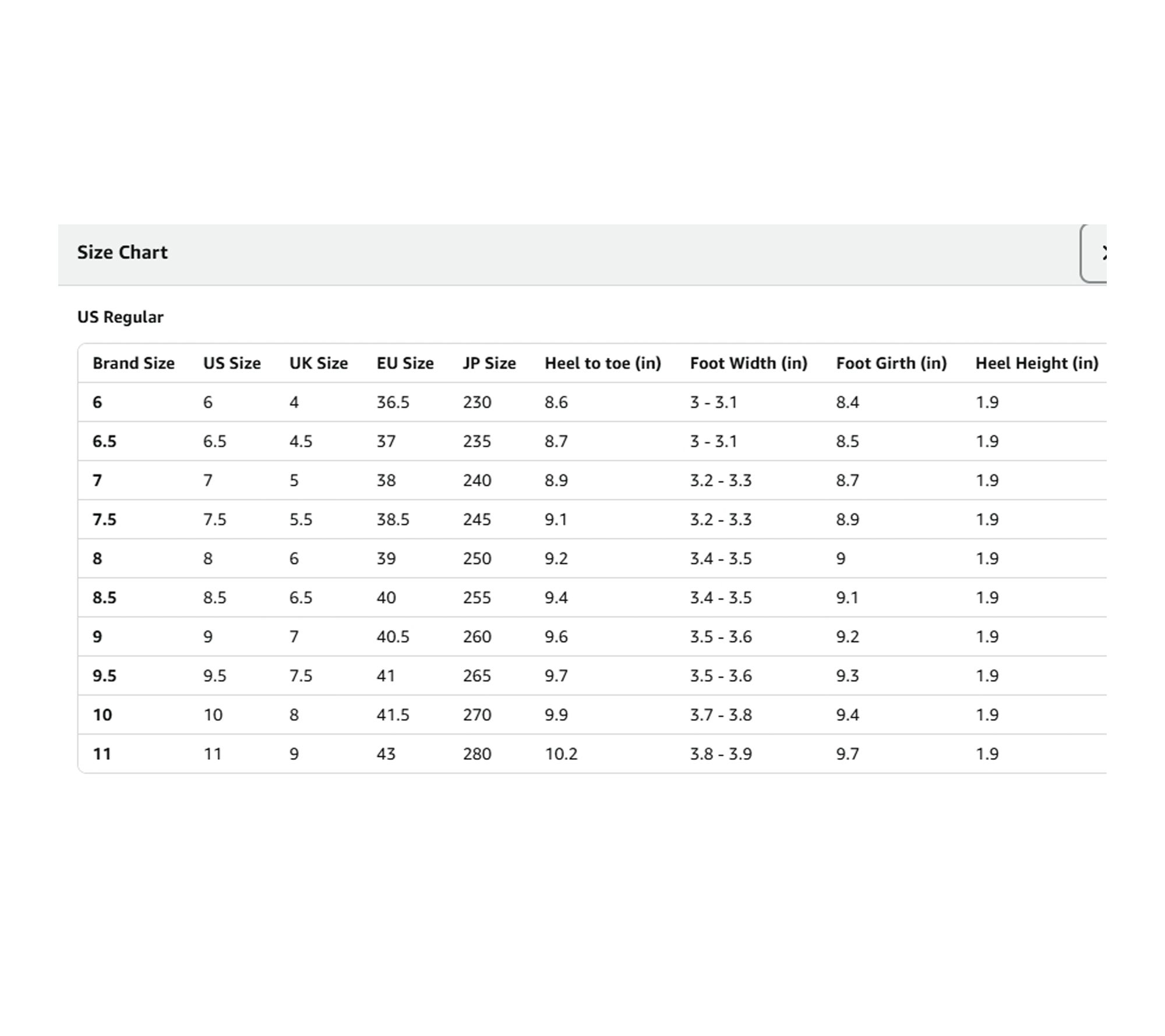The width and height of the screenshot is (1165, 1036).
Task: Click the Heel to toe (in) header
Action: pos(603,363)
